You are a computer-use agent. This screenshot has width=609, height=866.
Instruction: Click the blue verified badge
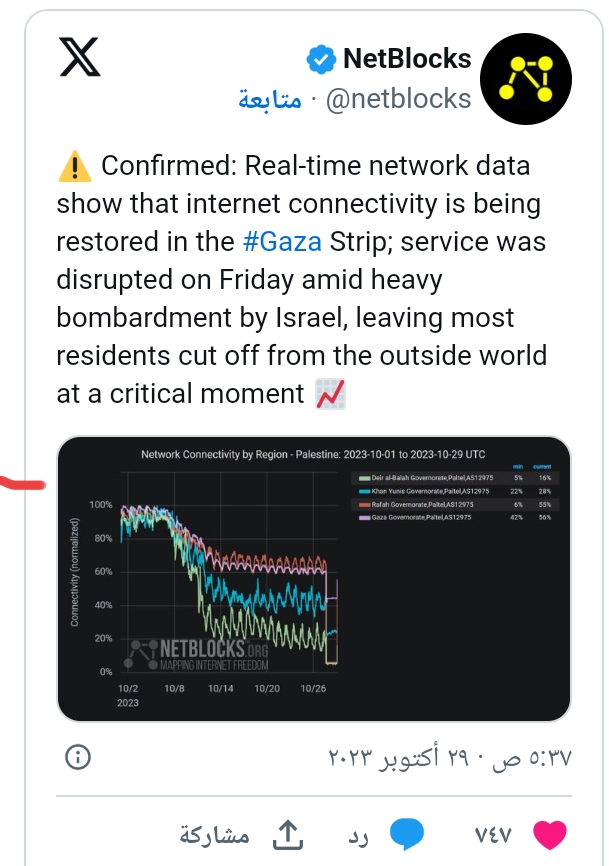(x=320, y=60)
